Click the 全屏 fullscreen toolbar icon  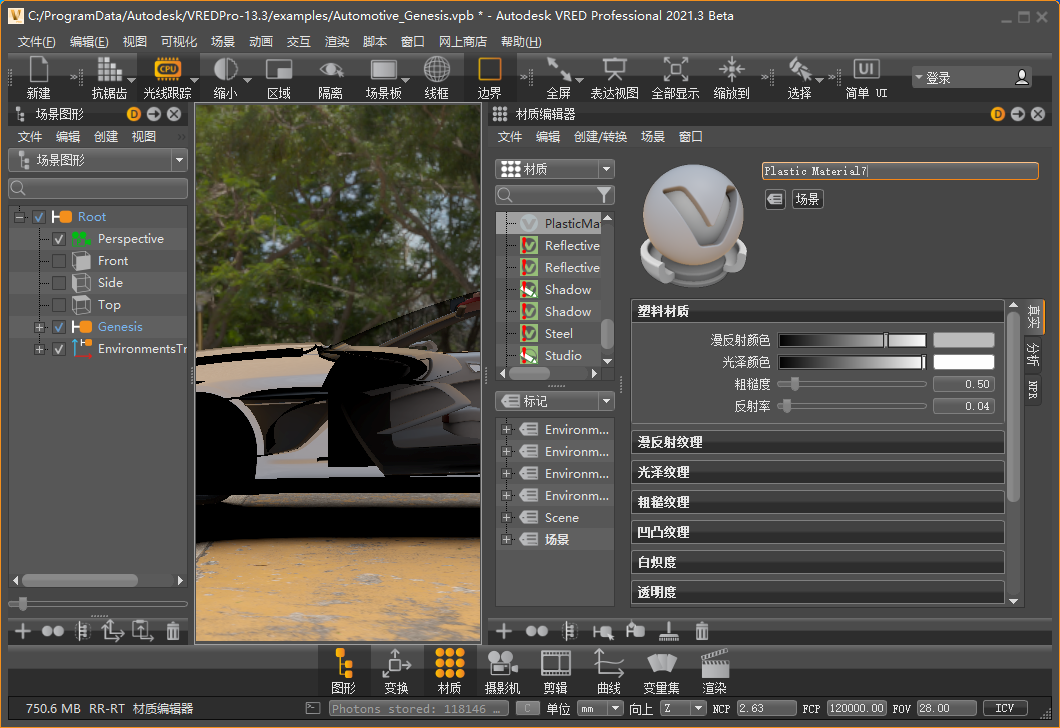(558, 69)
